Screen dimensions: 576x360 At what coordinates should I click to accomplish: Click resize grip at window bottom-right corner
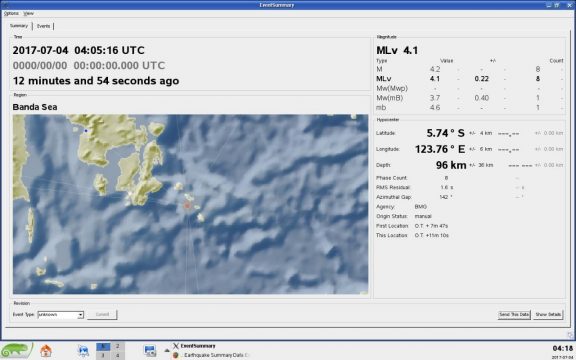click(x=570, y=335)
